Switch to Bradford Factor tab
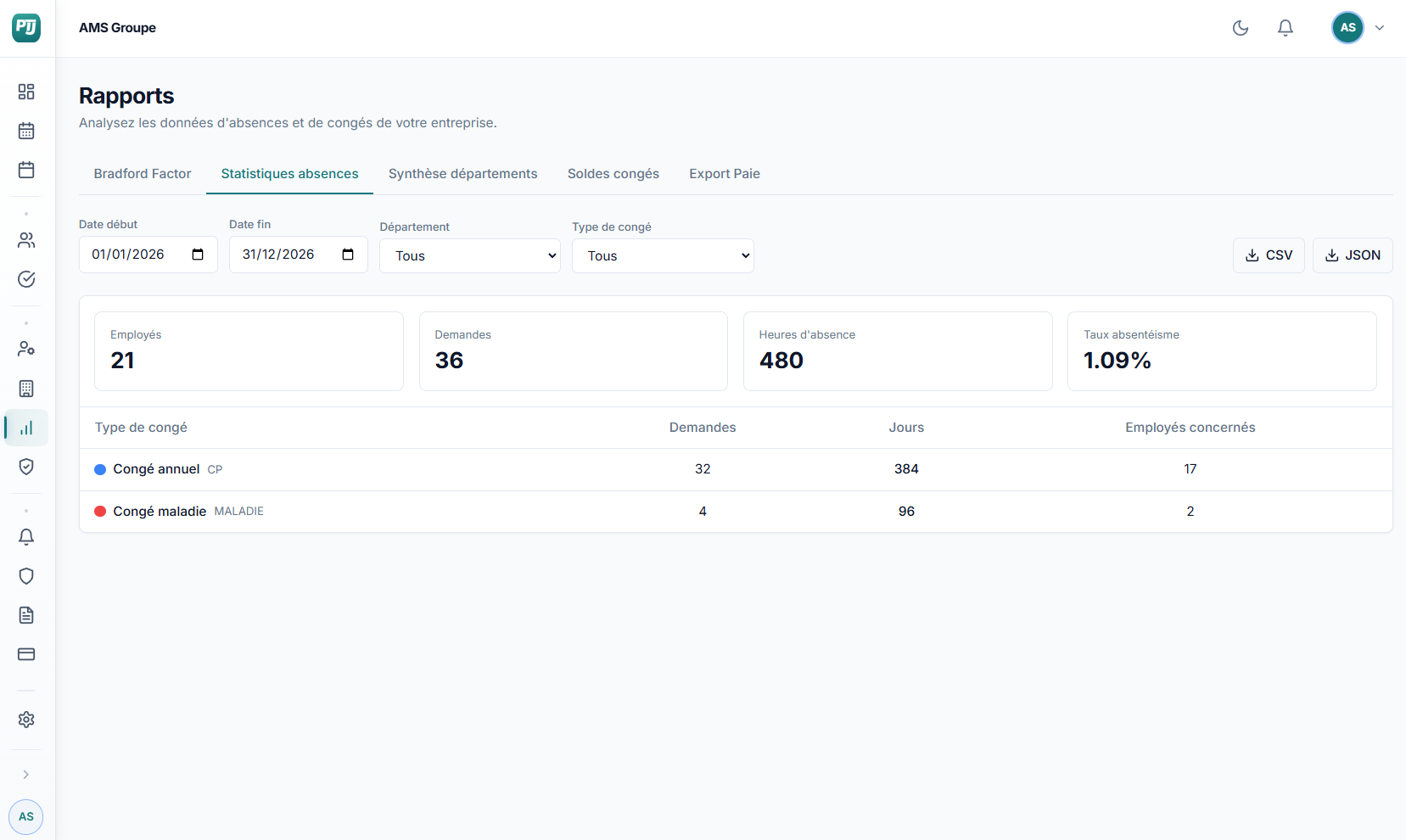 pyautogui.click(x=143, y=174)
